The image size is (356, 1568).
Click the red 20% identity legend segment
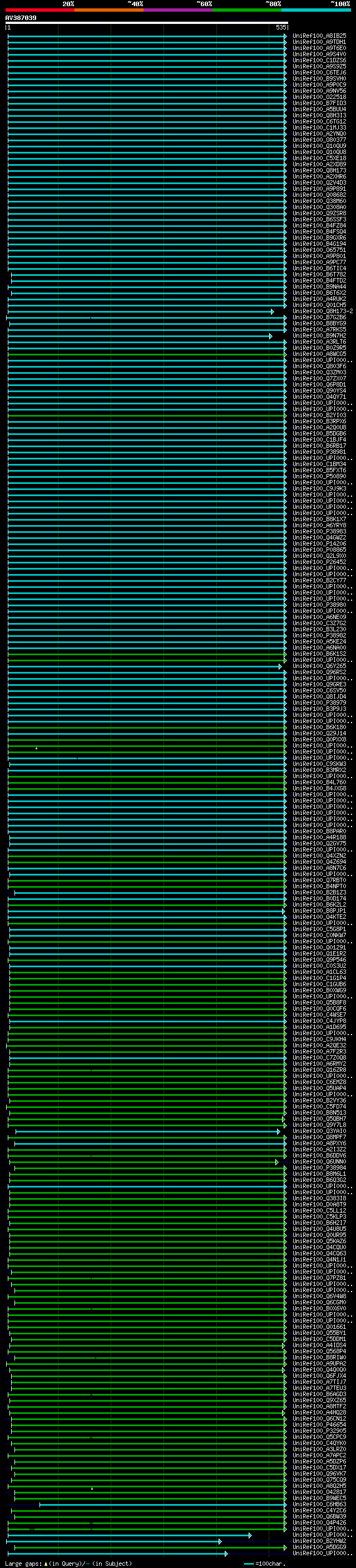click(x=39, y=10)
